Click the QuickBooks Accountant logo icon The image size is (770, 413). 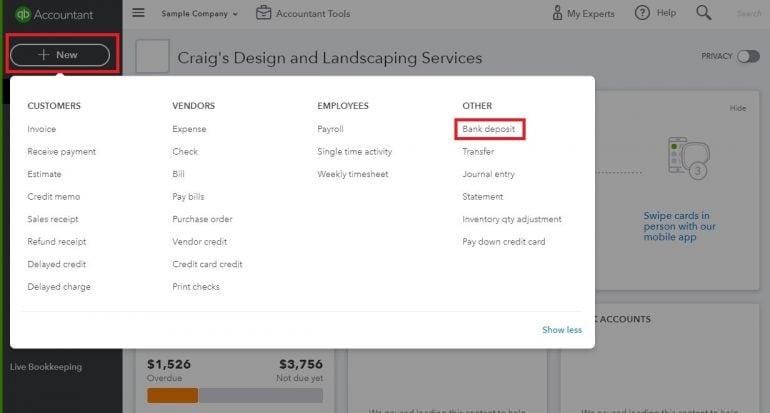[x=24, y=14]
